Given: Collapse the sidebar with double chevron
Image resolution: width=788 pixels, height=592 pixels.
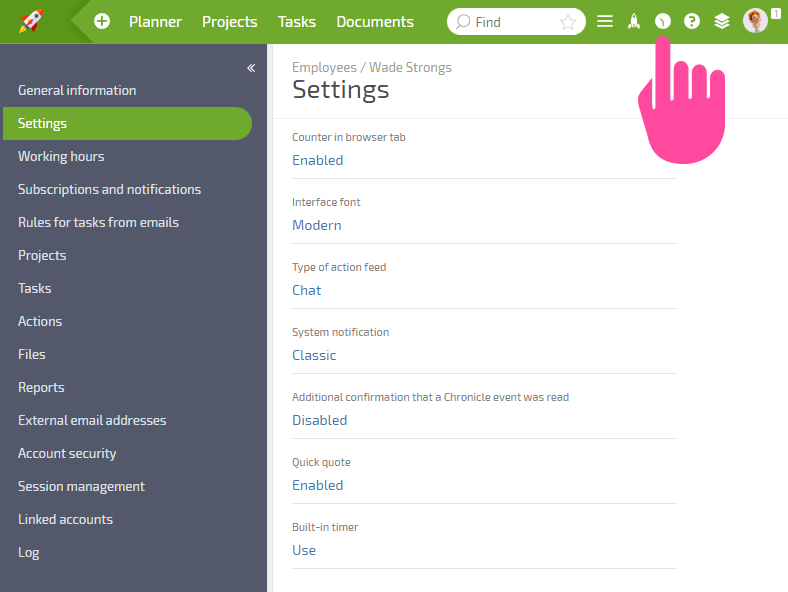Looking at the screenshot, I should coord(251,68).
